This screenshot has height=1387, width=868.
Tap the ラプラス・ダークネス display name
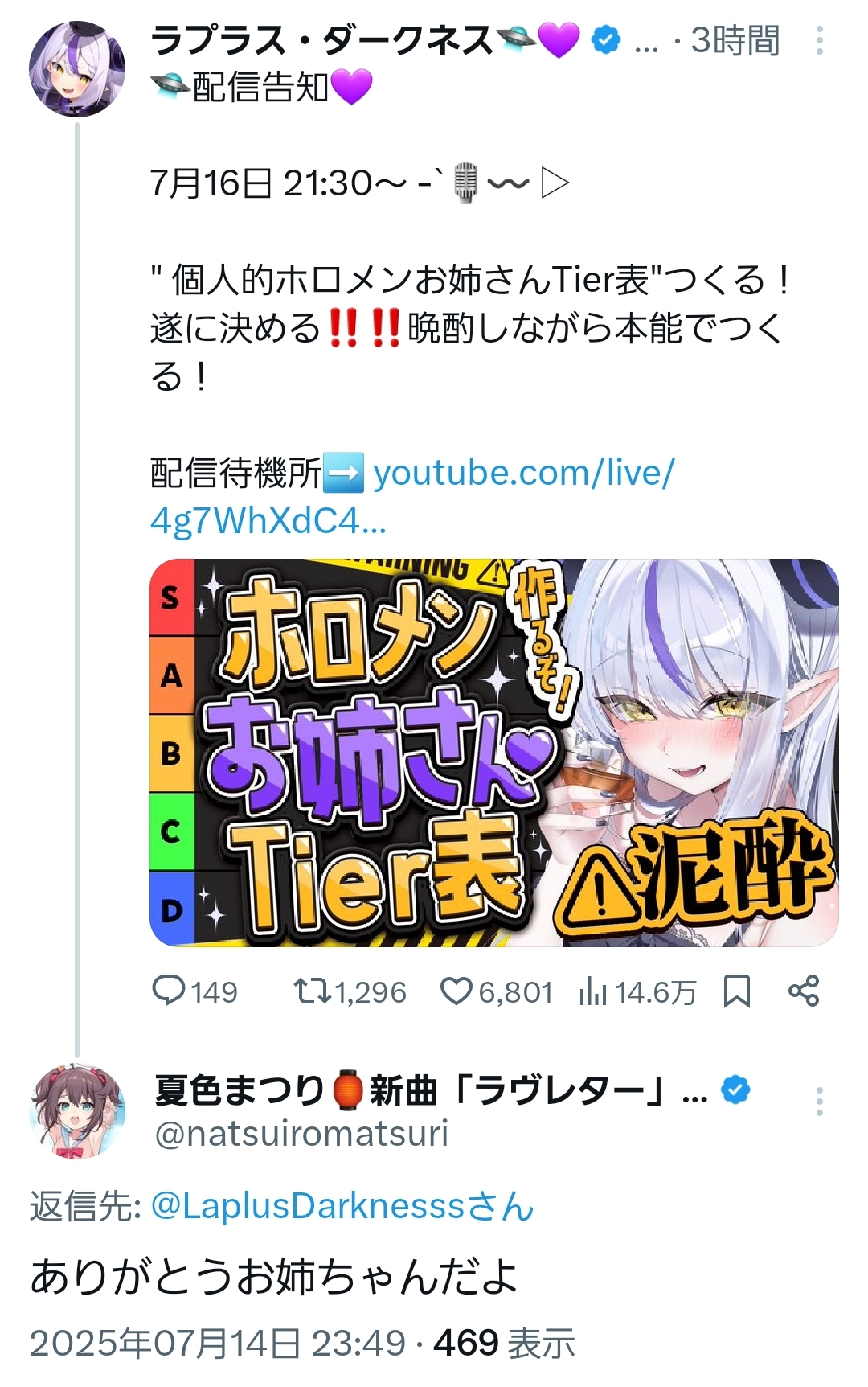point(321,40)
